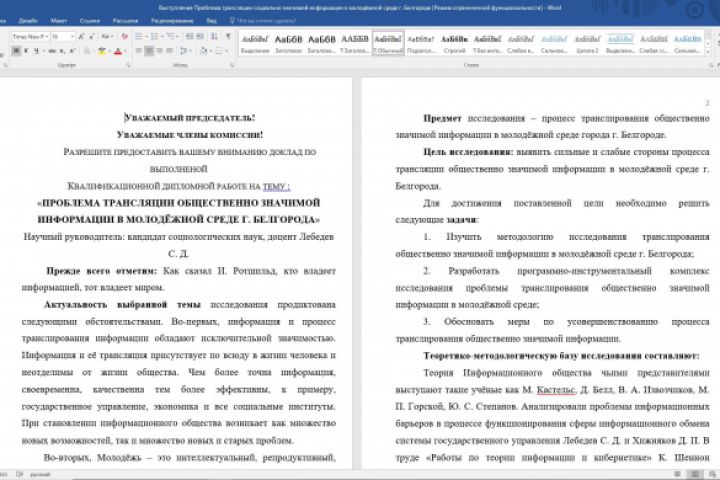The height and width of the screenshot is (480, 720).
Task: Apply yellow text highlight color
Action: click(x=101, y=51)
